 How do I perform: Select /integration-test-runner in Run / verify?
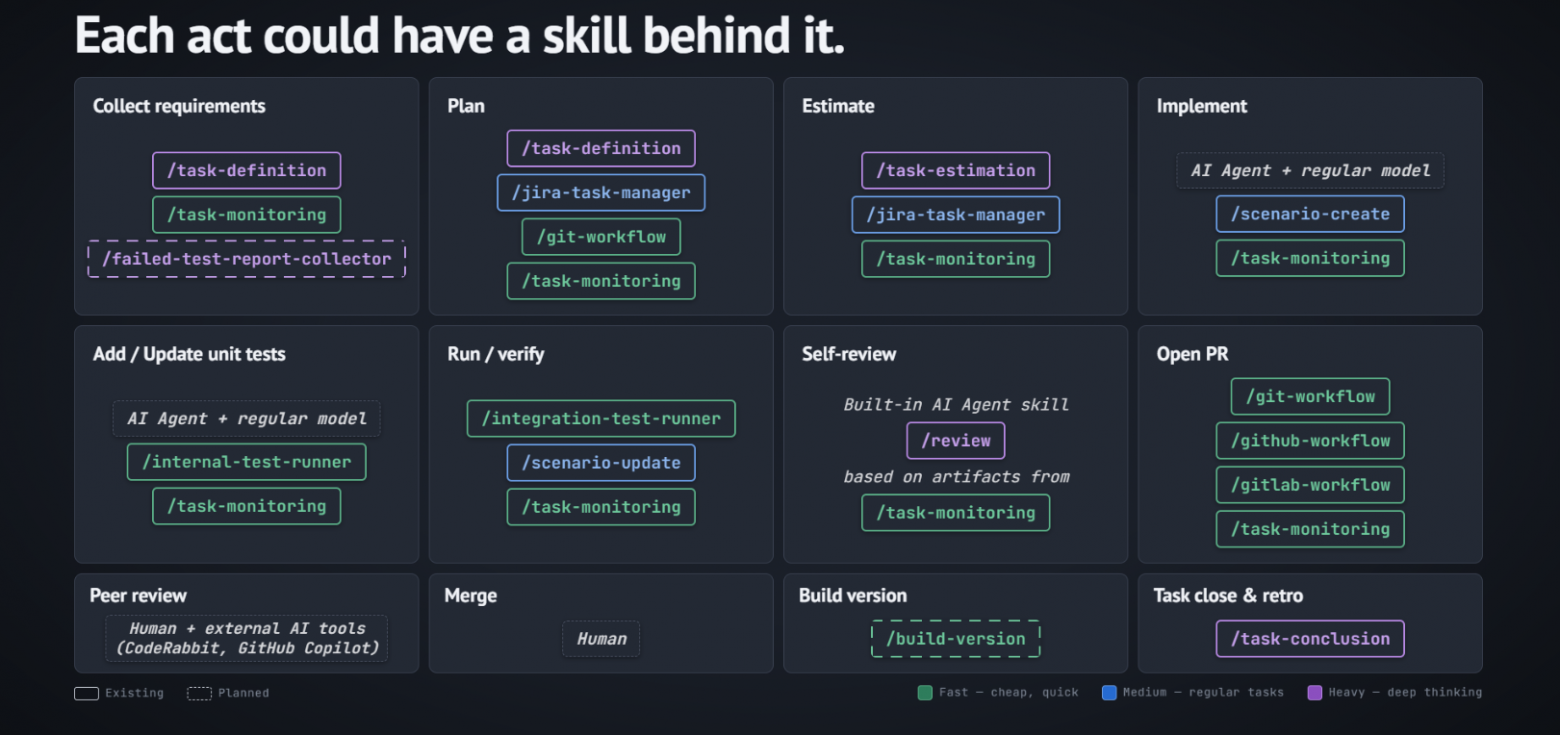(x=601, y=418)
